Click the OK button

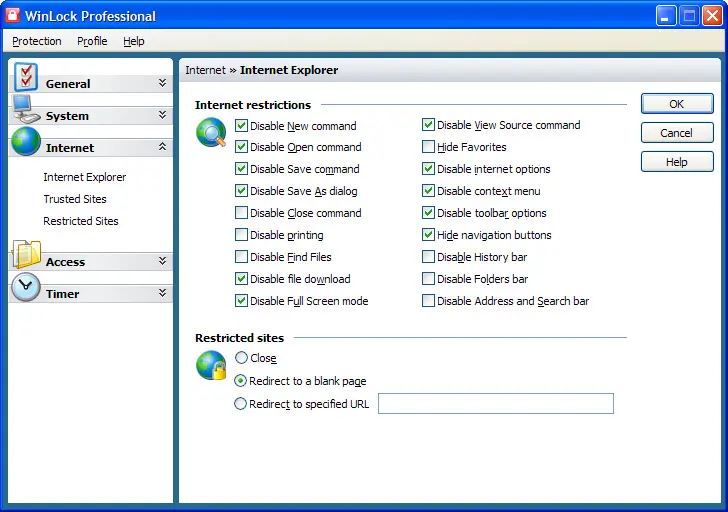(x=677, y=104)
